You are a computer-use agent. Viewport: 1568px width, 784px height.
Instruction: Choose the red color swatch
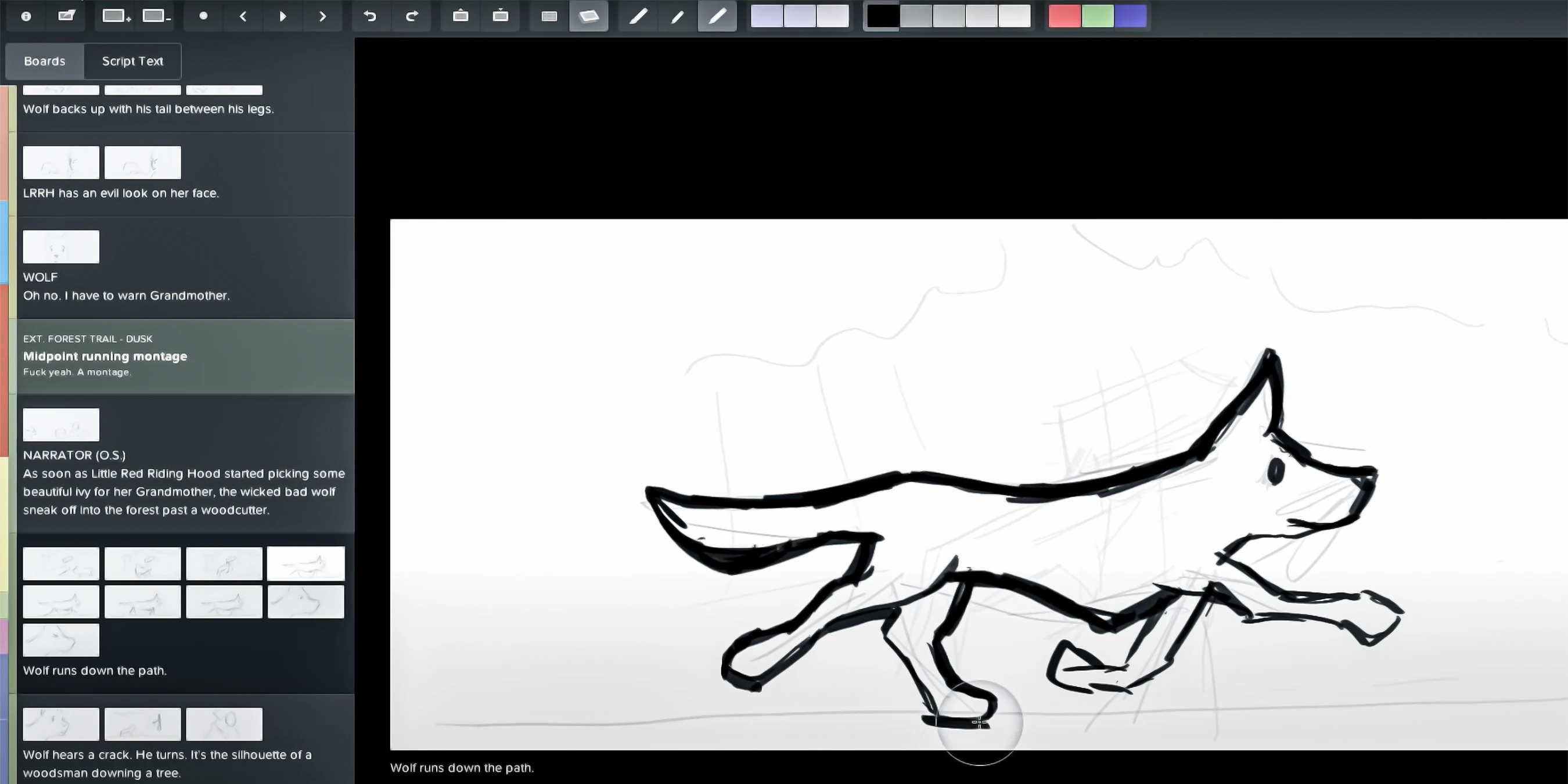point(1064,16)
